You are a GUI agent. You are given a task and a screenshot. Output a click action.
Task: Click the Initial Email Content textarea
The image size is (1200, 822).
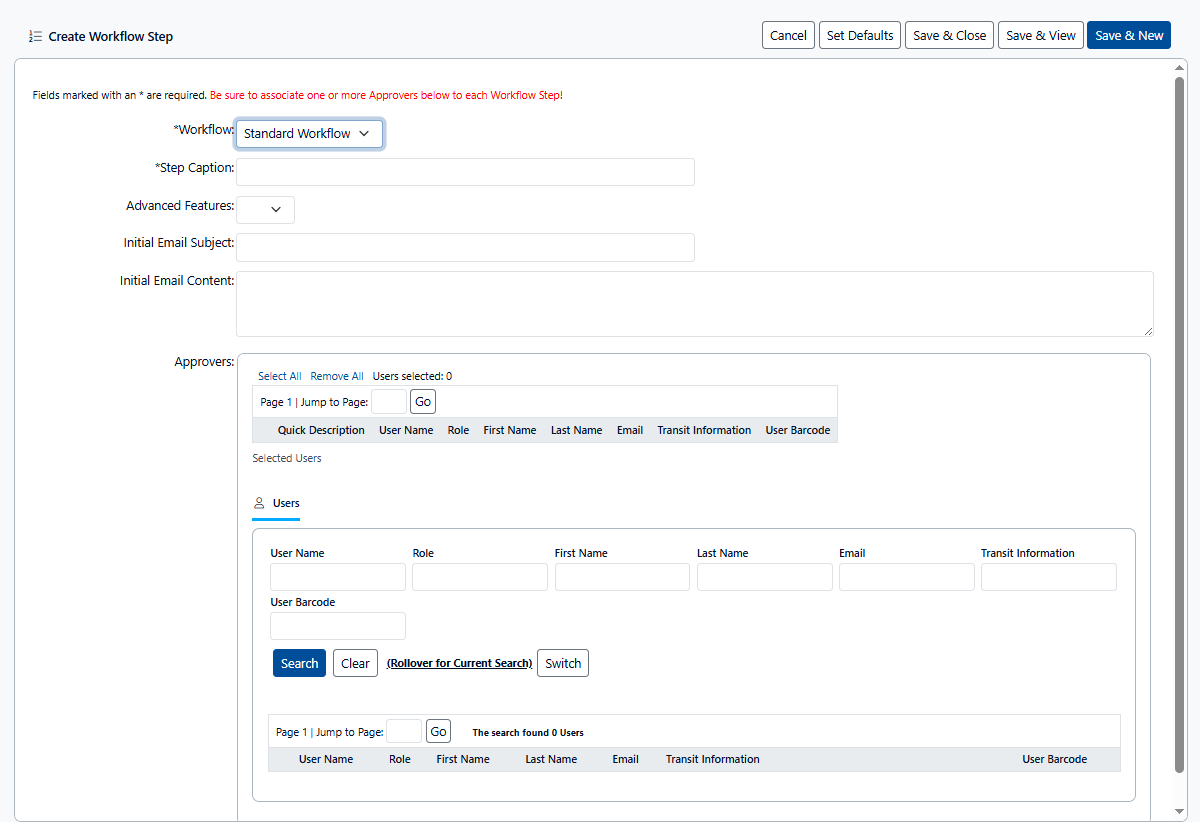tap(694, 304)
